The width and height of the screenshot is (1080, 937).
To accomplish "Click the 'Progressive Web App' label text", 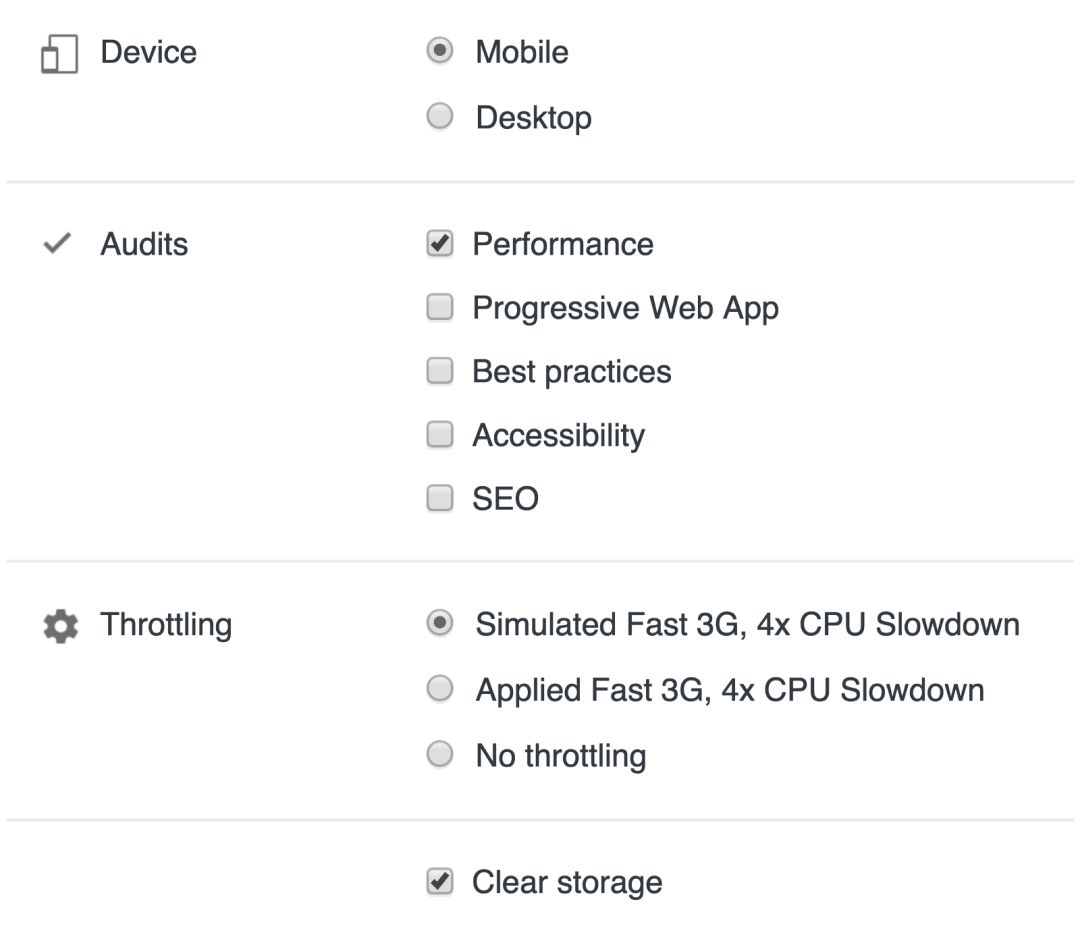I will click(x=625, y=308).
